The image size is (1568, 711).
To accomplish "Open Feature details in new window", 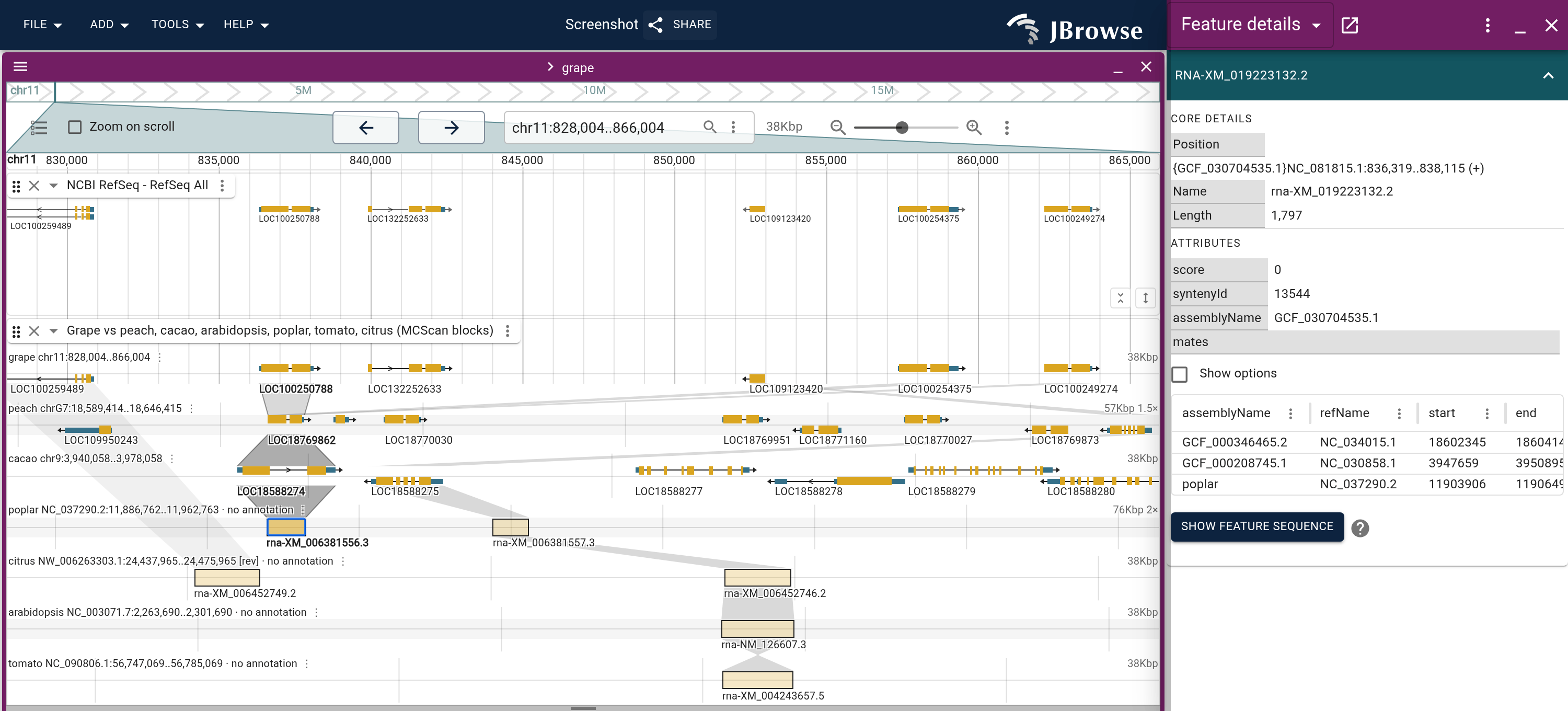I will tap(1350, 25).
